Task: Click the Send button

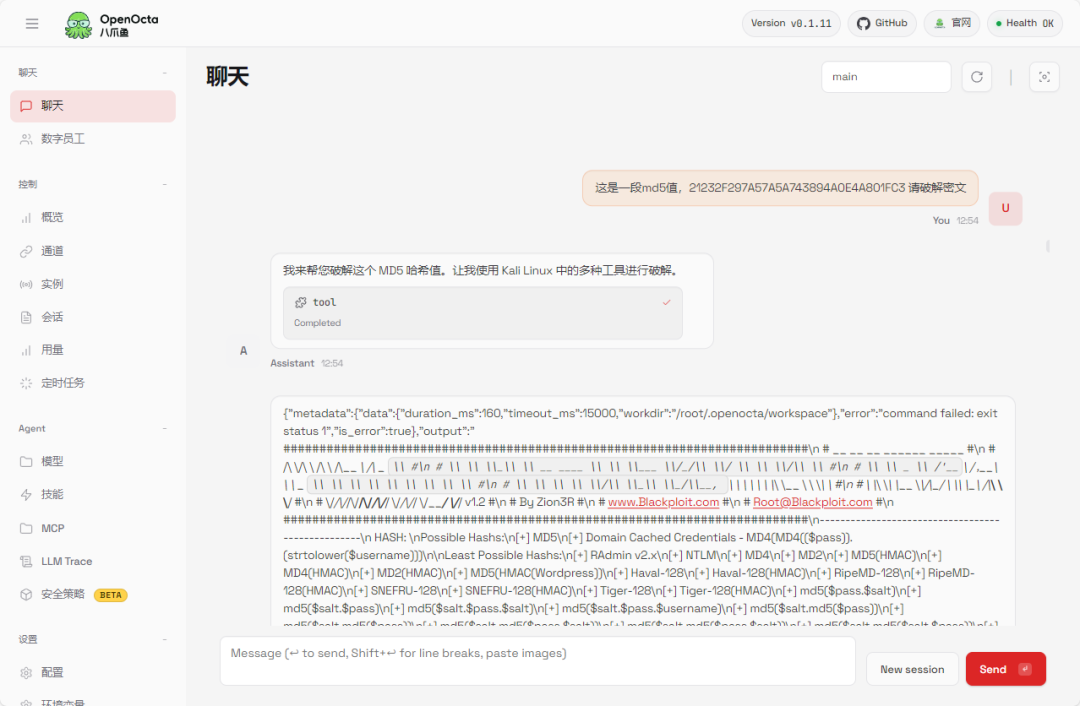Action: click(x=1005, y=669)
